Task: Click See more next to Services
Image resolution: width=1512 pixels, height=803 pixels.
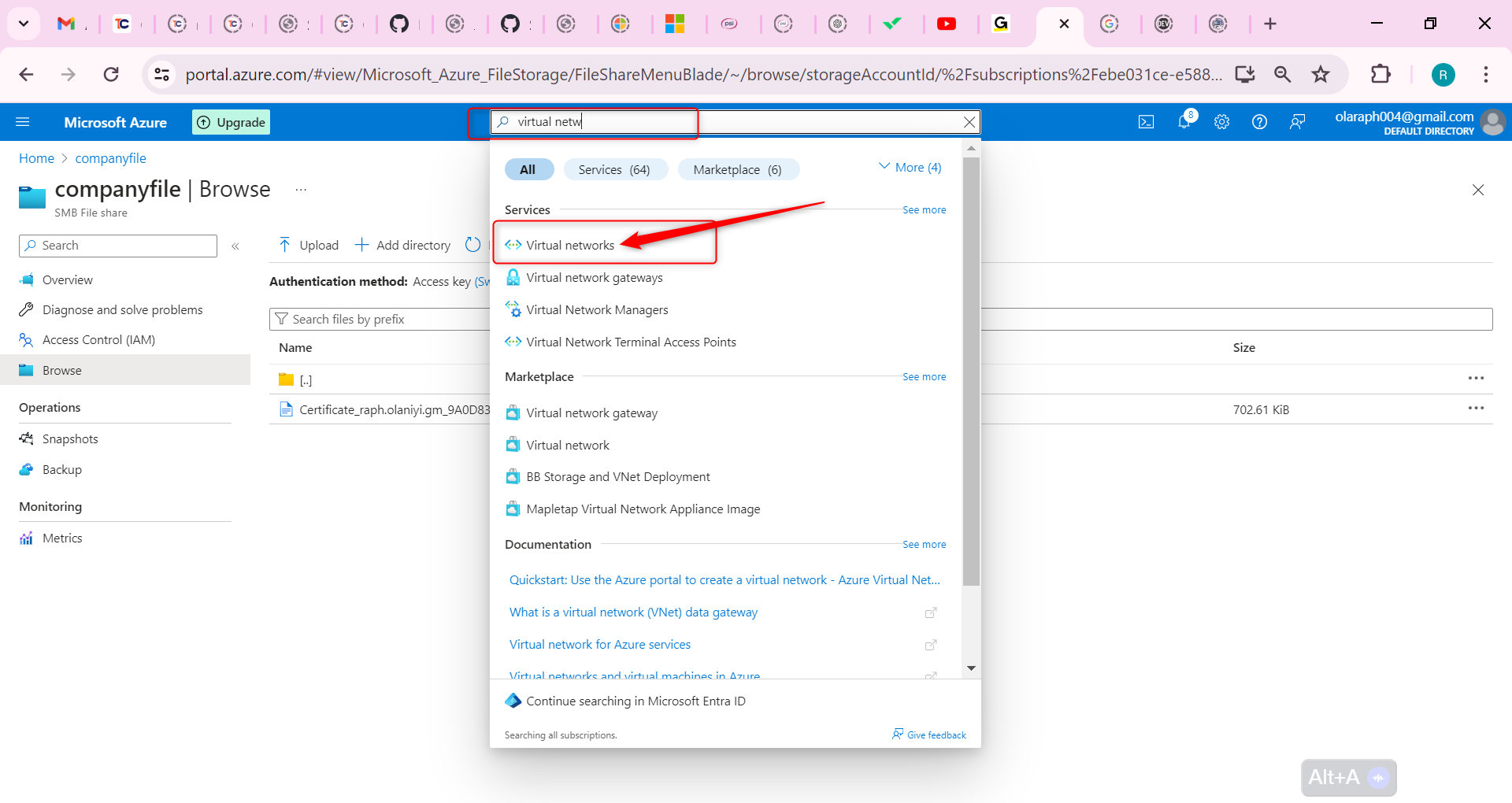Action: [925, 210]
